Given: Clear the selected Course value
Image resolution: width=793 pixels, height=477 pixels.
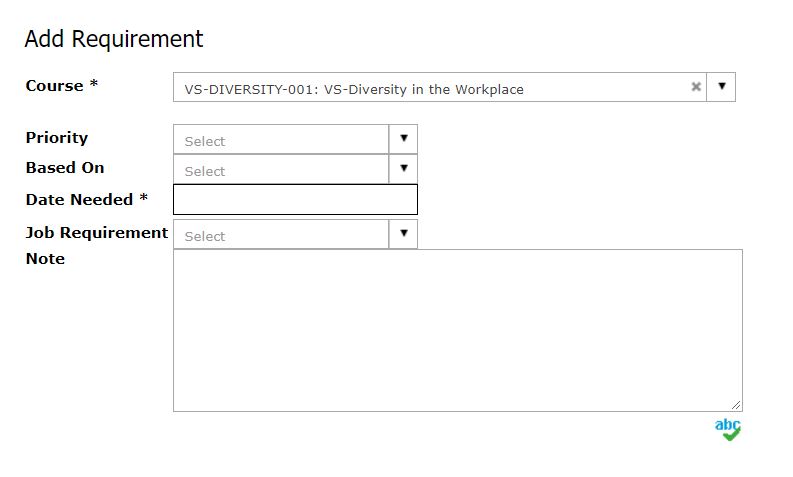Looking at the screenshot, I should [x=696, y=87].
